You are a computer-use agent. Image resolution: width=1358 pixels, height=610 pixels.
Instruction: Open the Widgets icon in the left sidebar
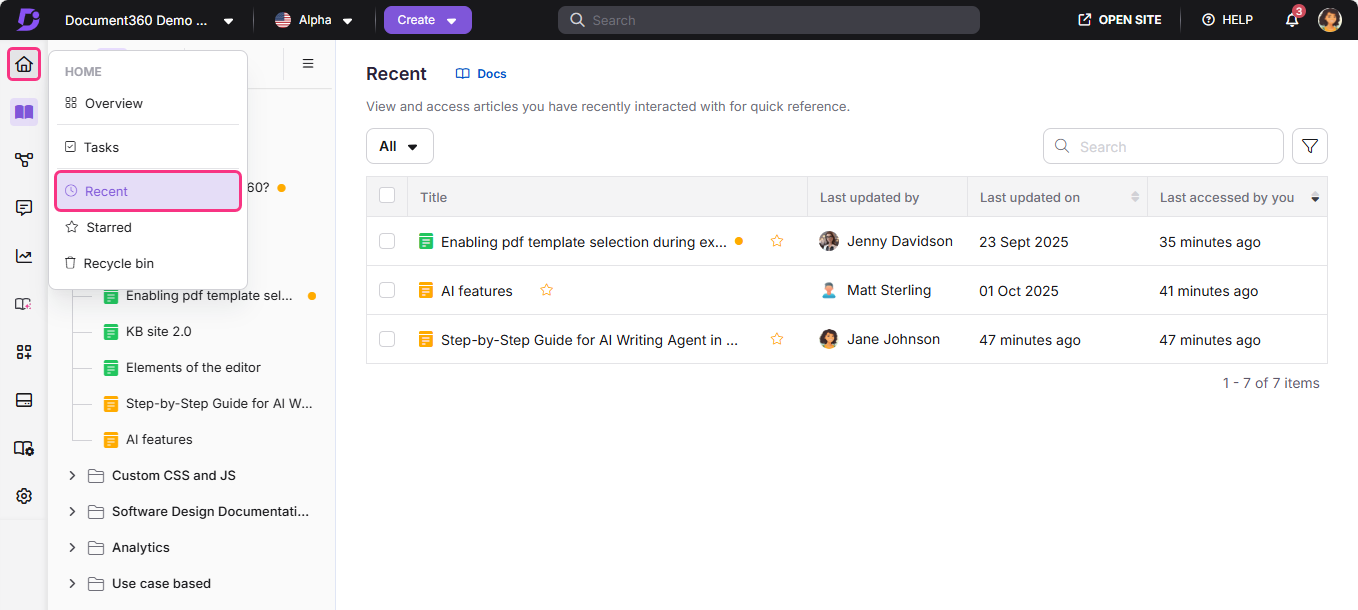(24, 351)
